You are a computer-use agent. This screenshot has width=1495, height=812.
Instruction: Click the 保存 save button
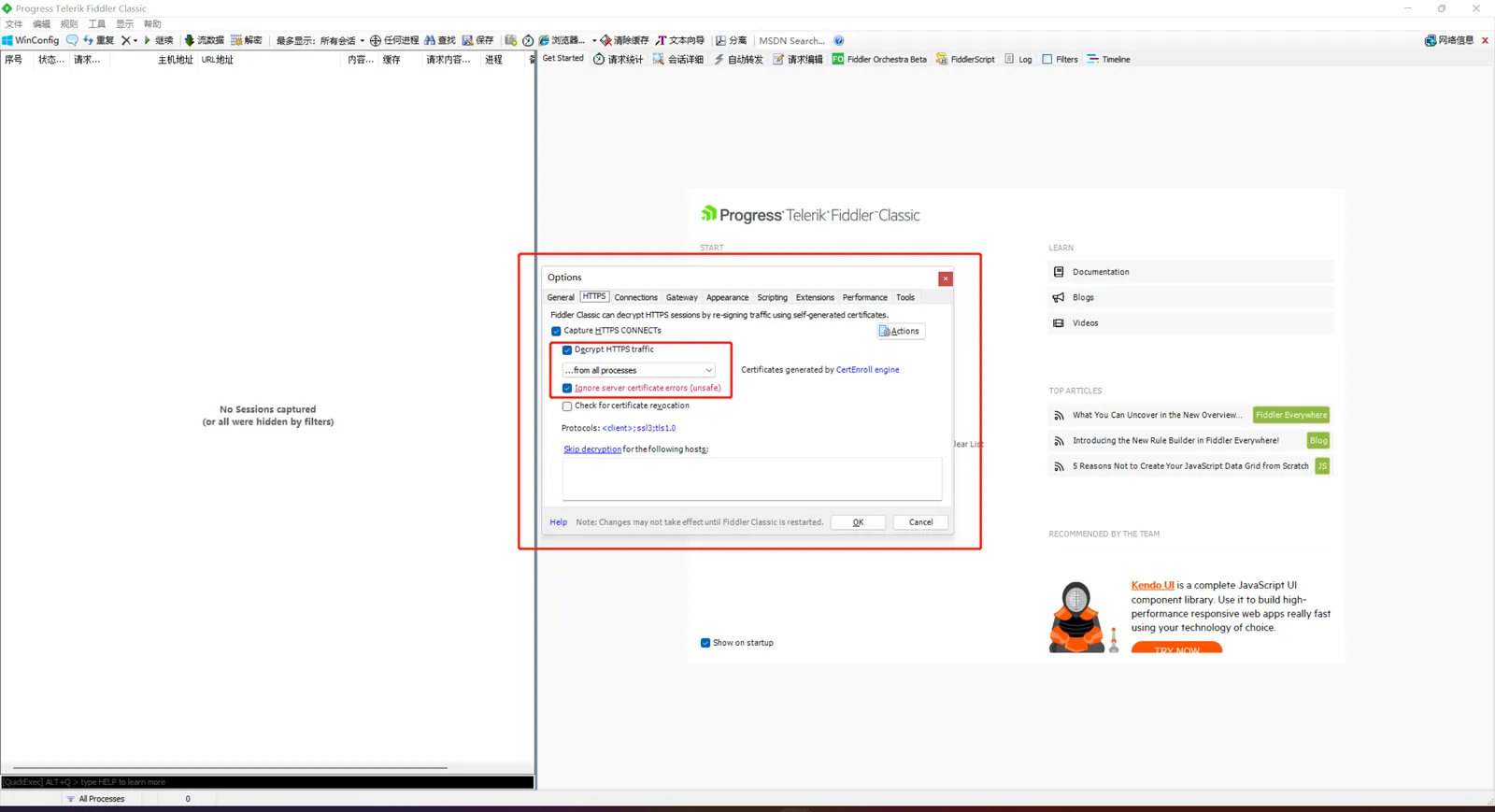477,40
